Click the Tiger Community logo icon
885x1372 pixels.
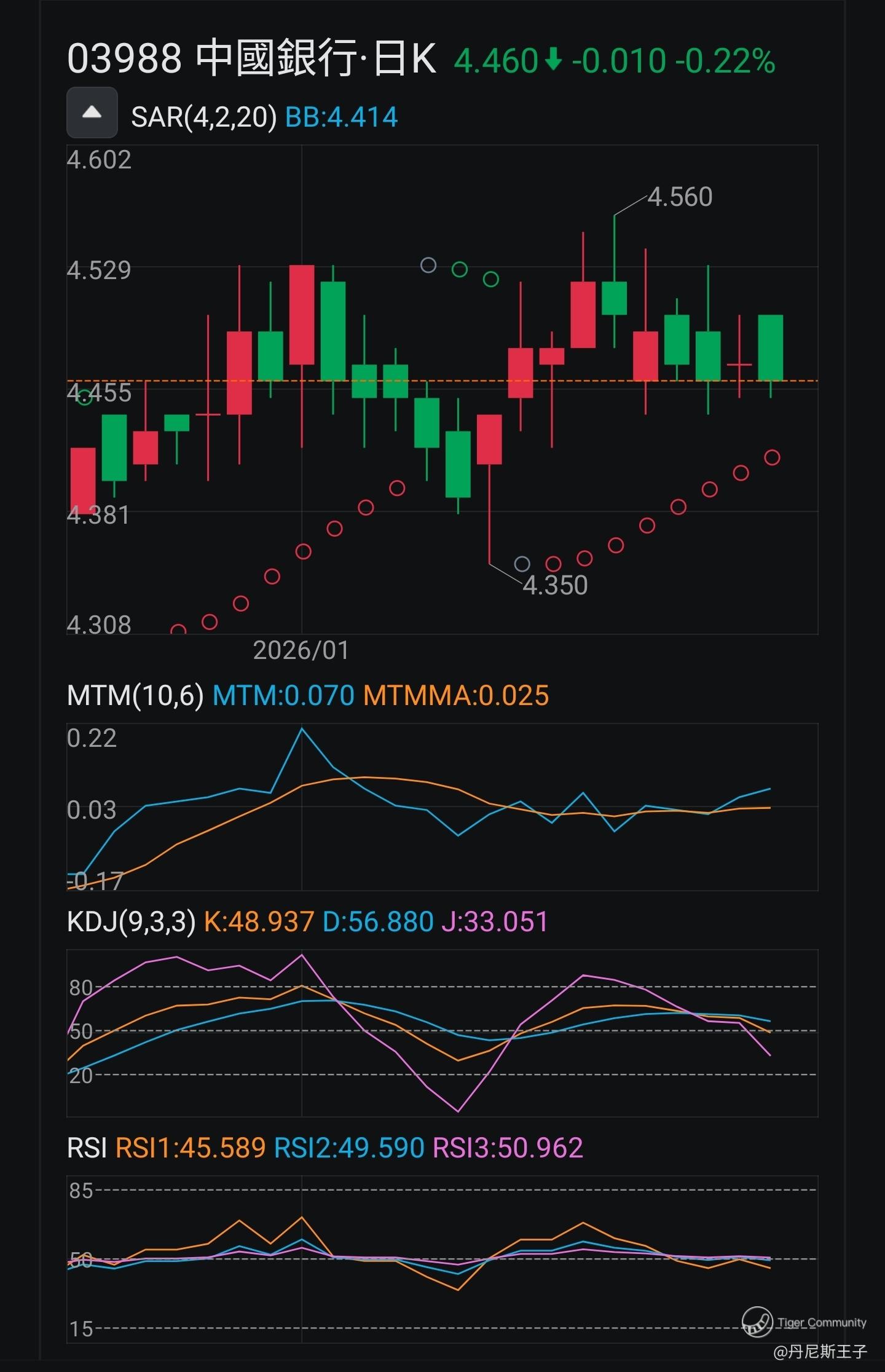coord(757,1321)
